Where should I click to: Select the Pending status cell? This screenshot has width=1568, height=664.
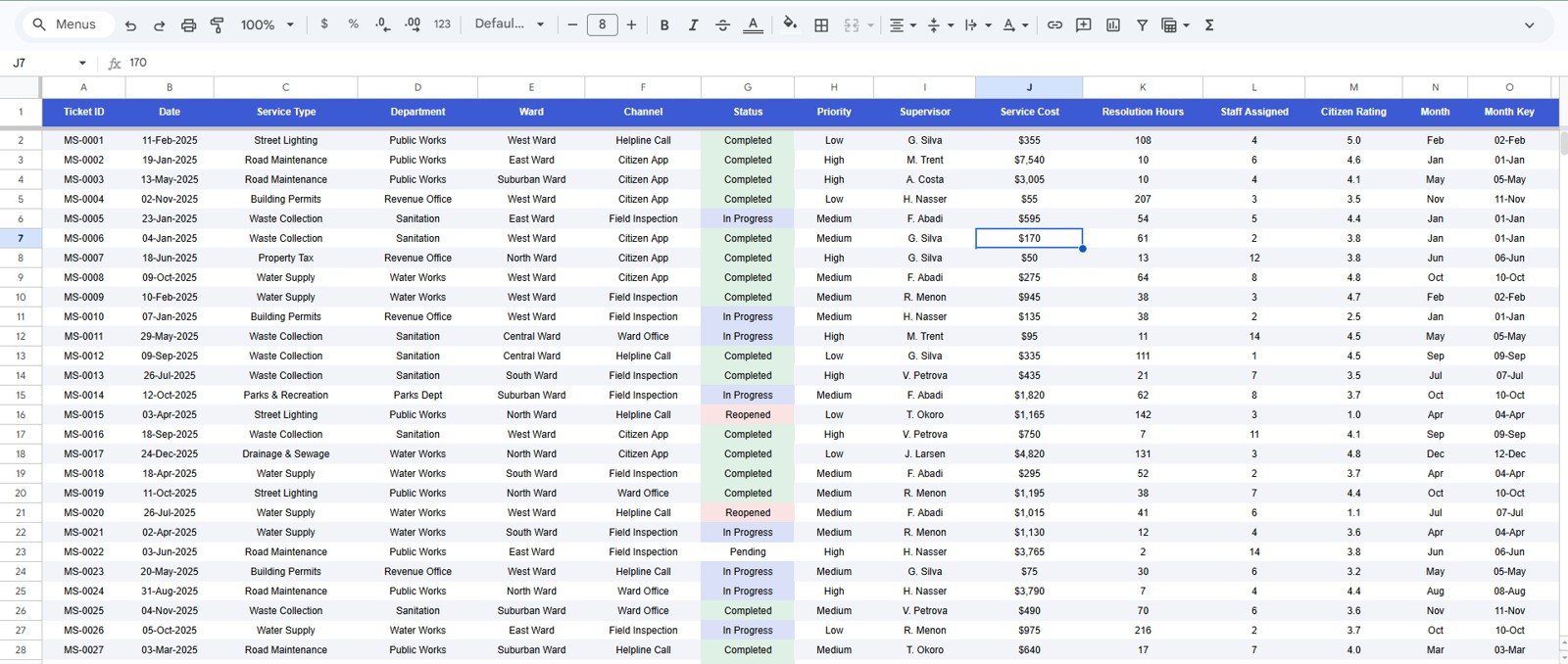pos(748,551)
